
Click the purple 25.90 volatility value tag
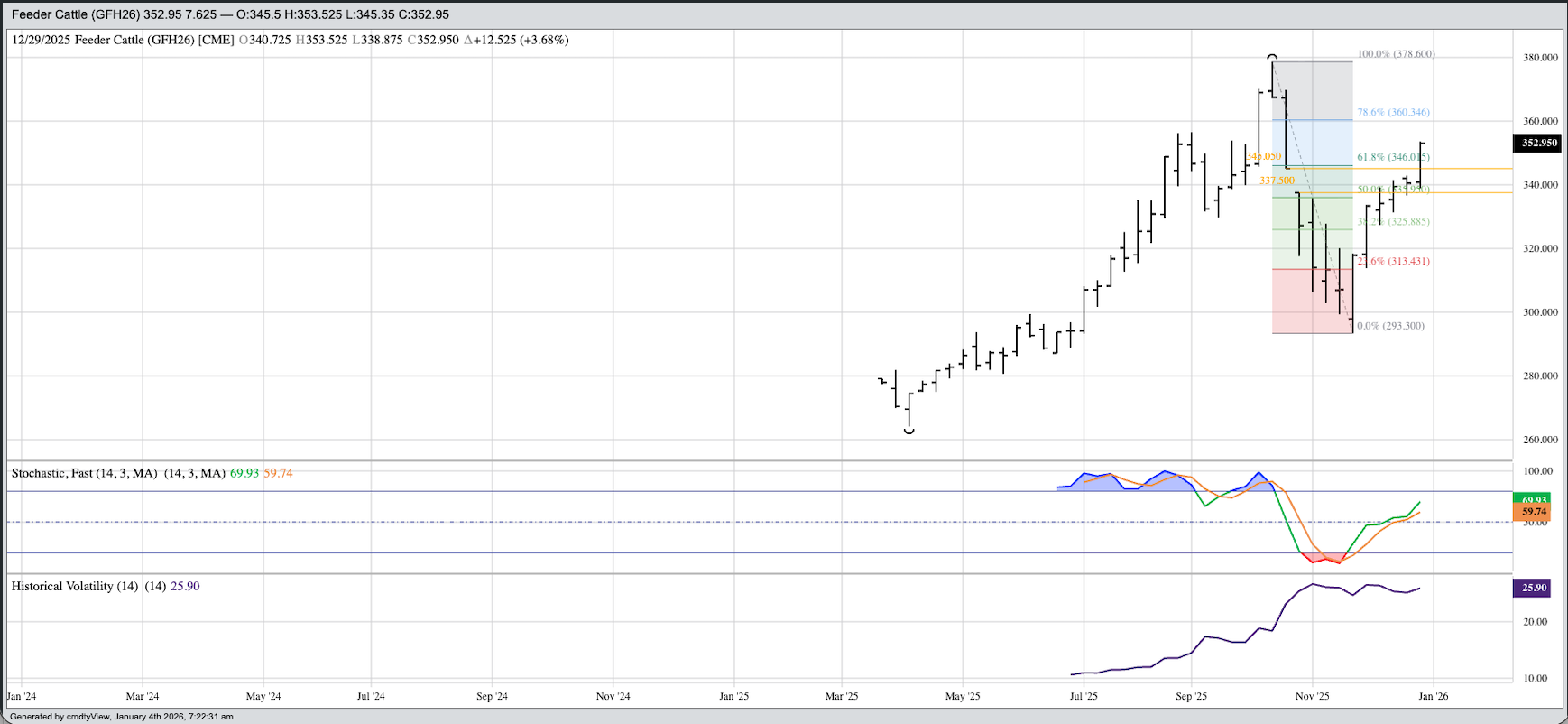pyautogui.click(x=1534, y=588)
